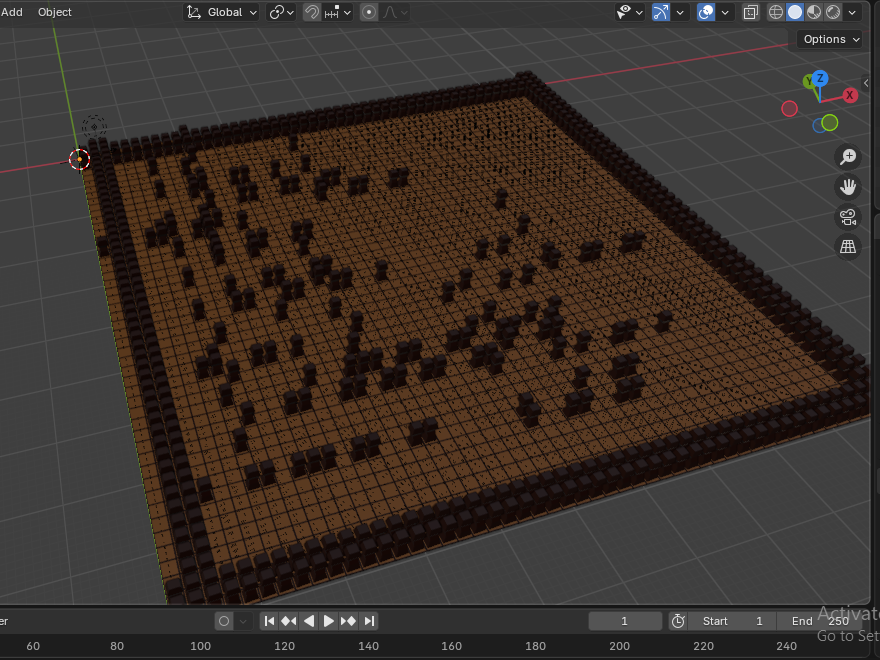
Task: Open the transform pivot point dropdown
Action: [281, 12]
